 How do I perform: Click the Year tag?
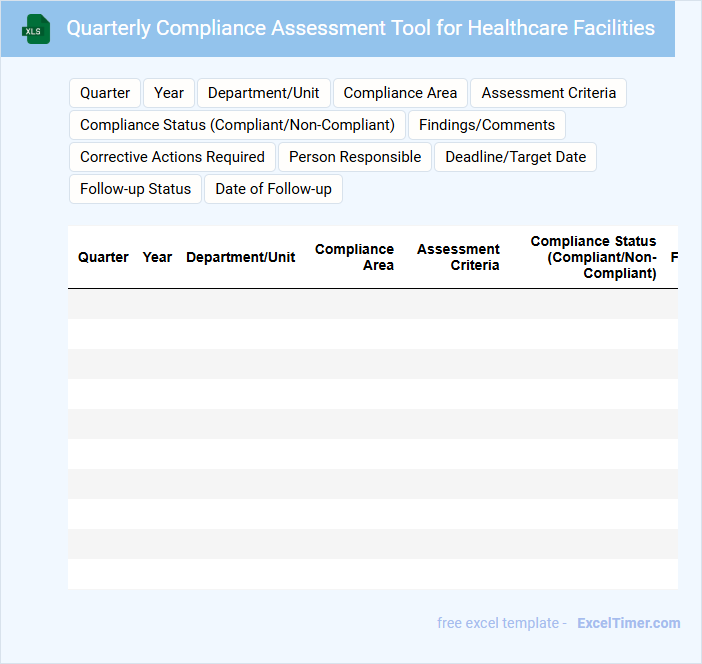169,93
